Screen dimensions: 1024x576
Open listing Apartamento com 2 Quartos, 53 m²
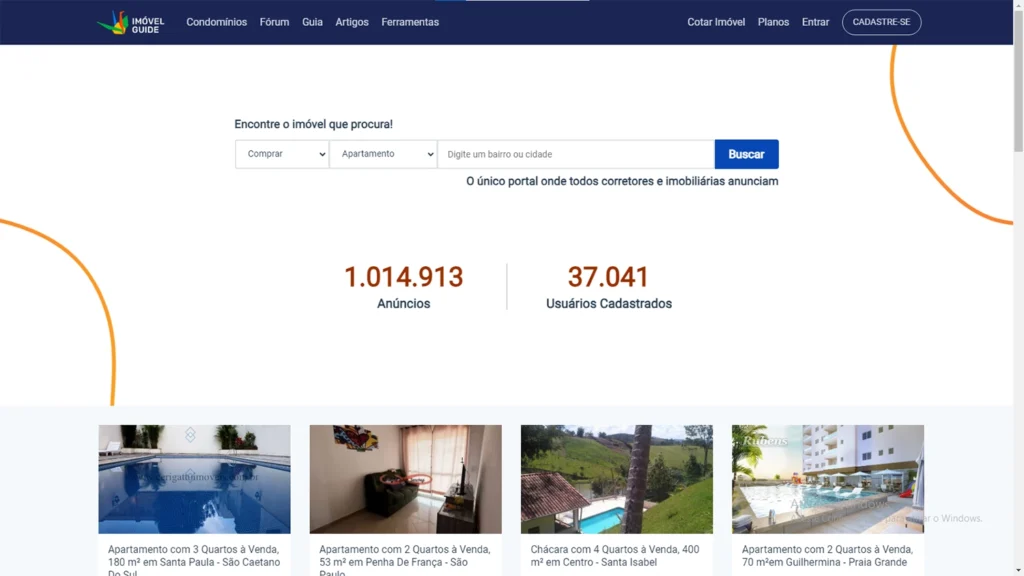[405, 560]
